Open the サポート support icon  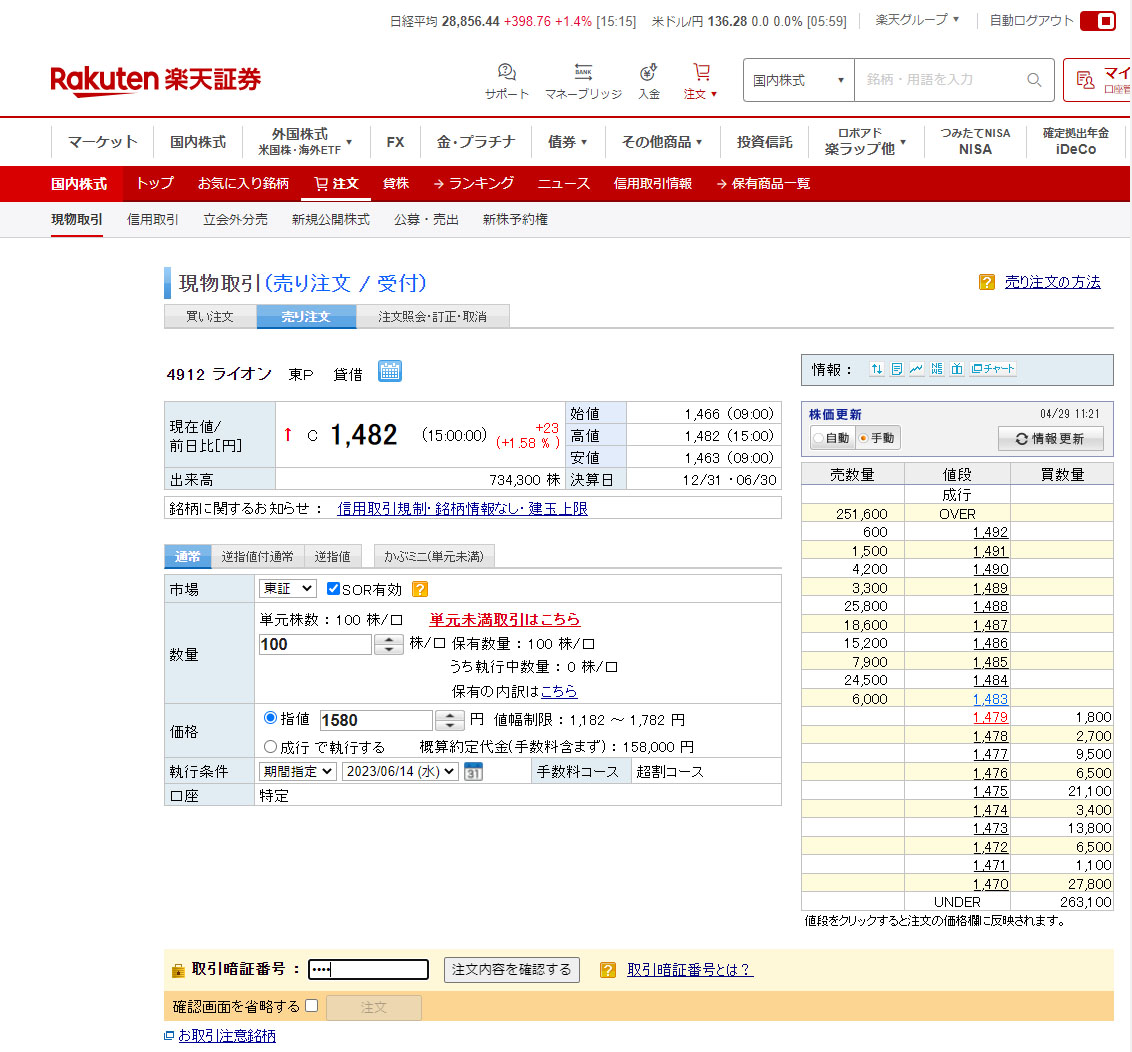click(x=507, y=73)
